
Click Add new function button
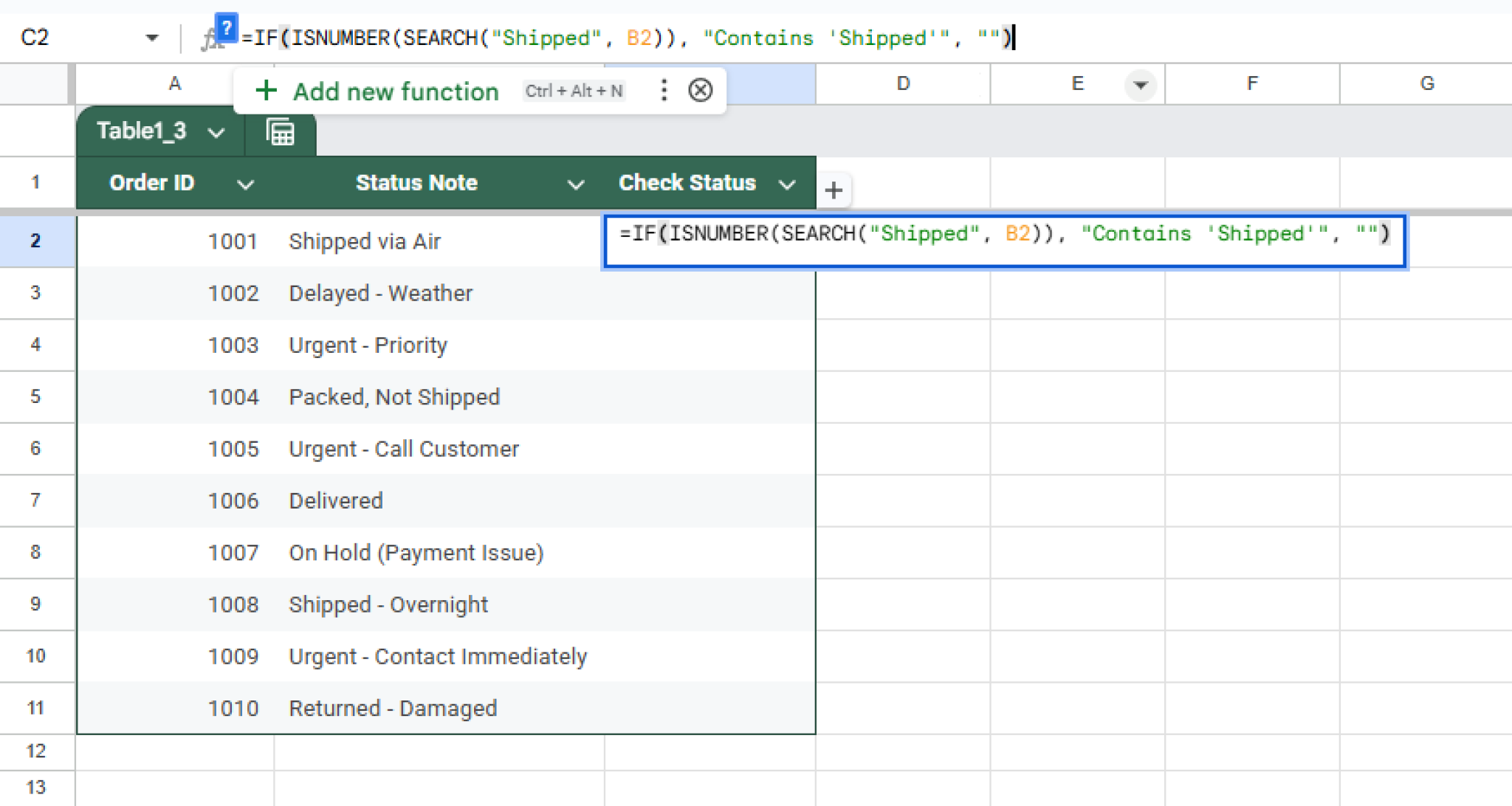(395, 92)
